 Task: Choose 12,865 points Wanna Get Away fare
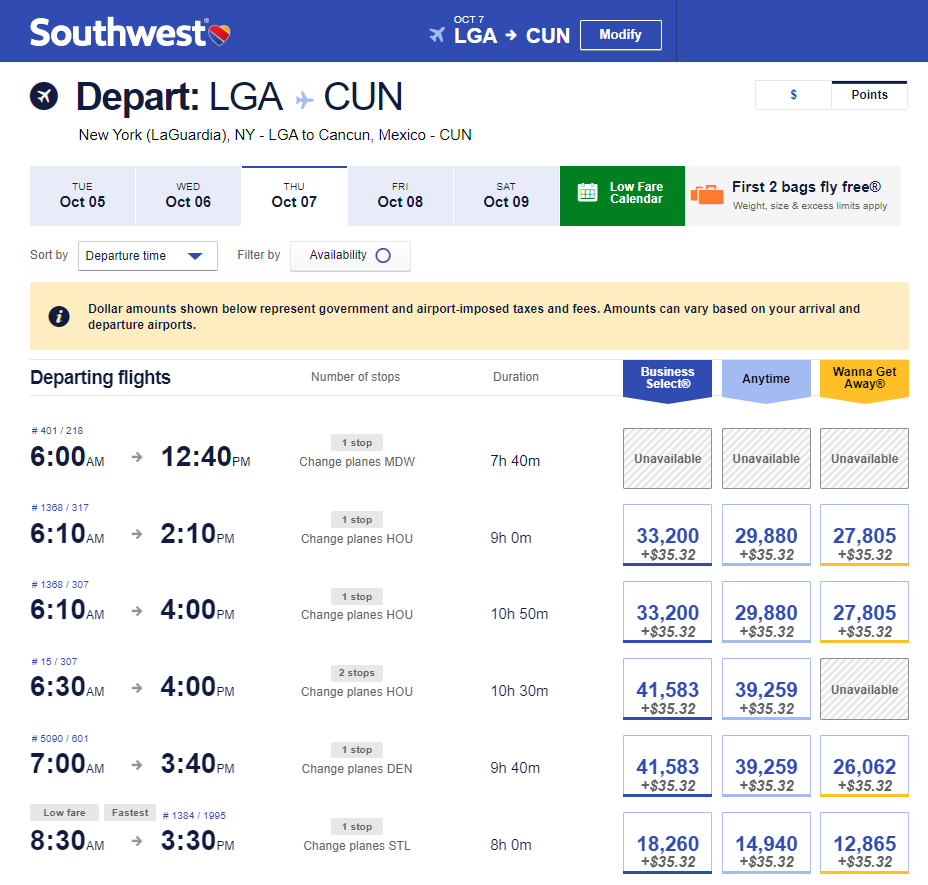[864, 850]
